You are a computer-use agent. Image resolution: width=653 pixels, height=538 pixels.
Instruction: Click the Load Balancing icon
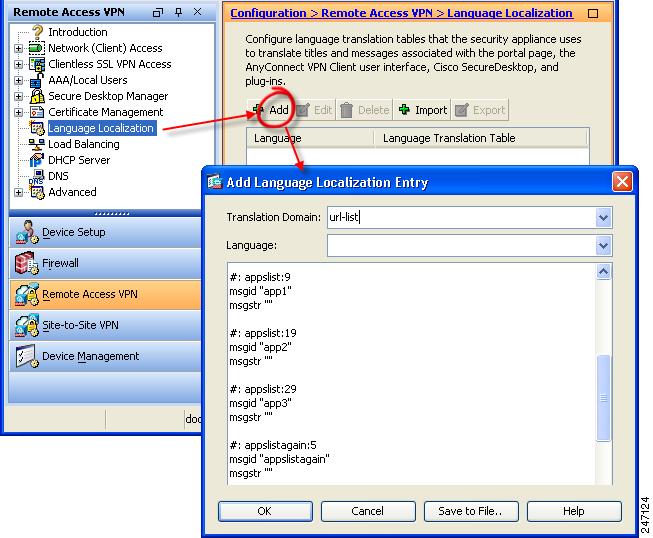click(37, 144)
